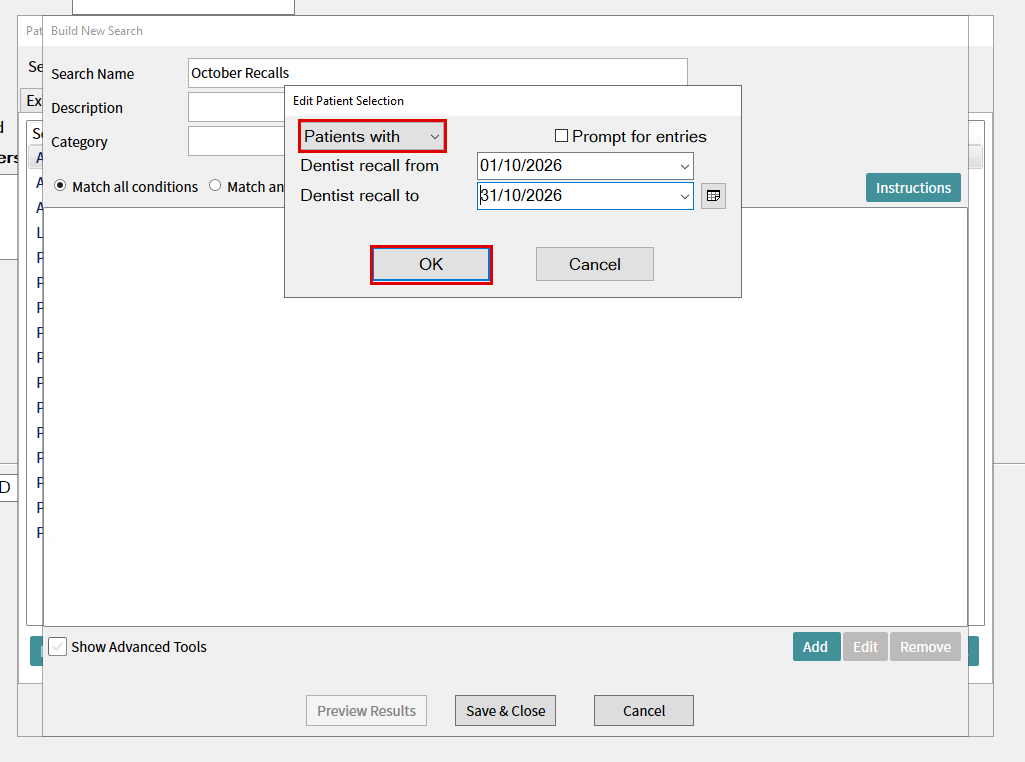Add a new search condition

point(816,647)
